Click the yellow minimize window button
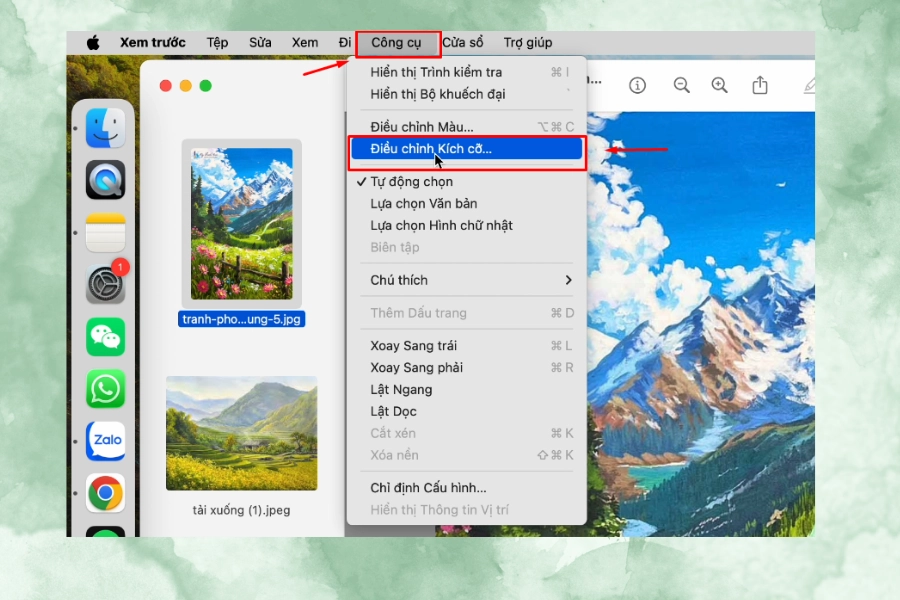The height and width of the screenshot is (600, 900). pyautogui.click(x=185, y=86)
